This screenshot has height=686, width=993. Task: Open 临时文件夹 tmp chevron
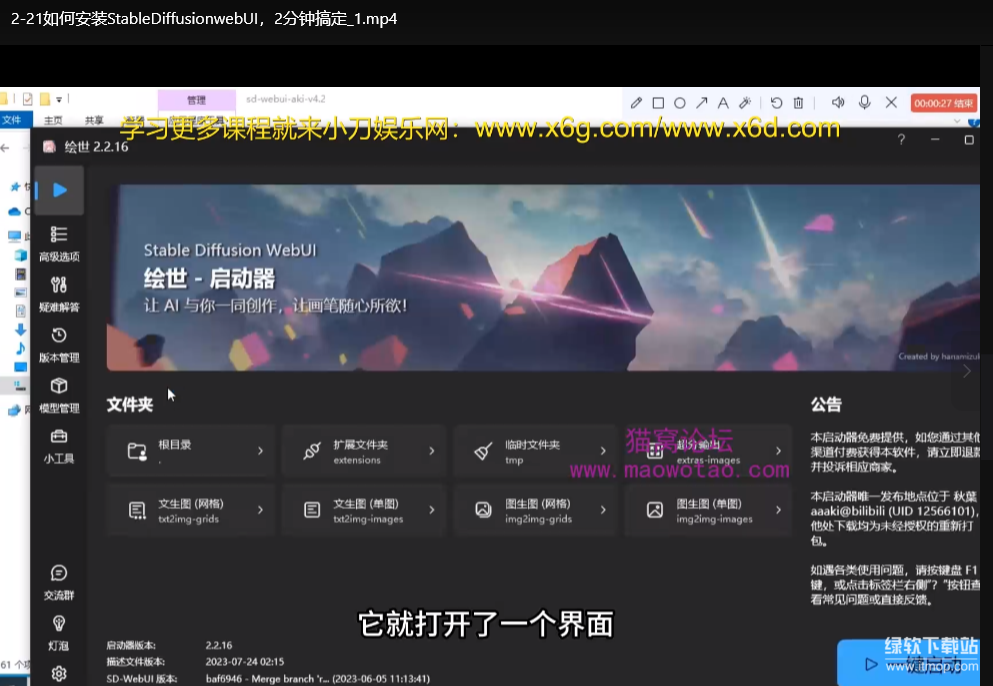click(x=603, y=450)
